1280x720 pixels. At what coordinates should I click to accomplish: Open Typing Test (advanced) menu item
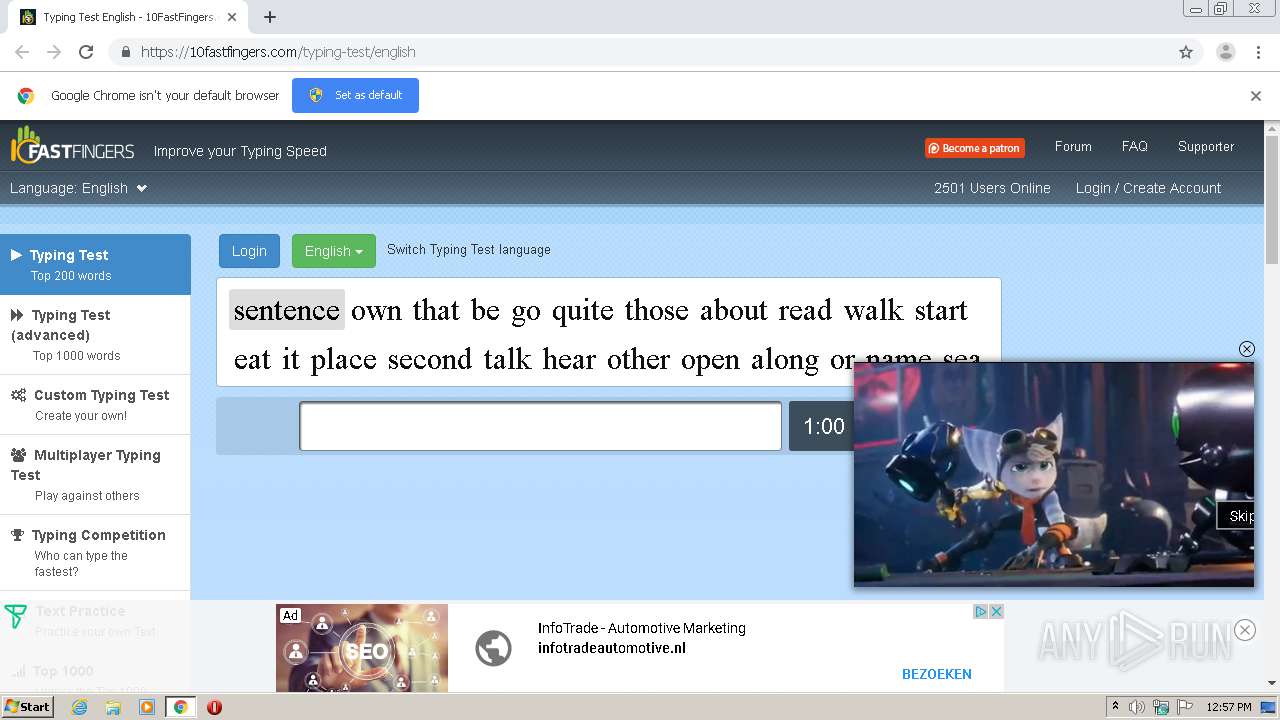pos(95,335)
